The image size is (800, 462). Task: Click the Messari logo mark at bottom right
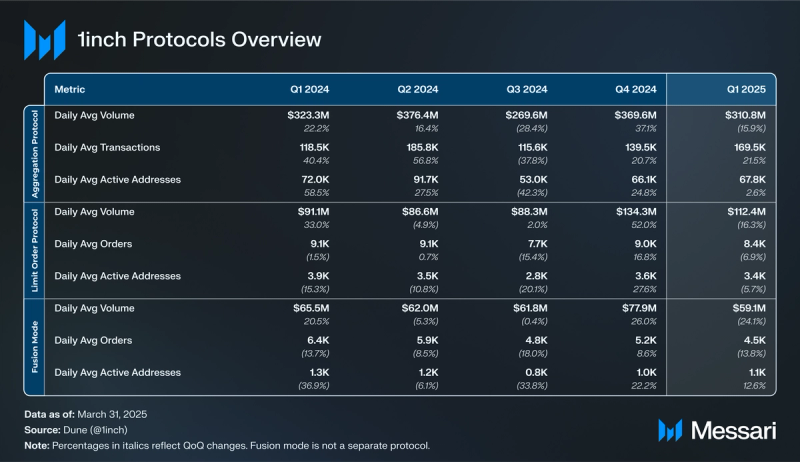[x=670, y=430]
